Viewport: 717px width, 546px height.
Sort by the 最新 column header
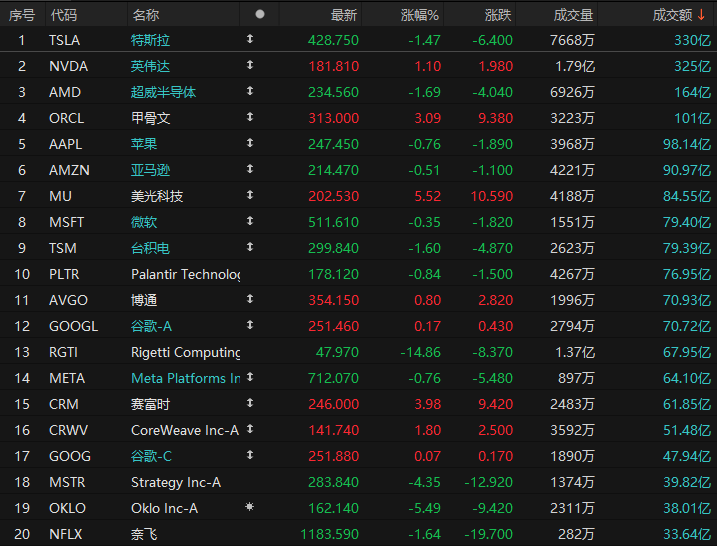344,15
